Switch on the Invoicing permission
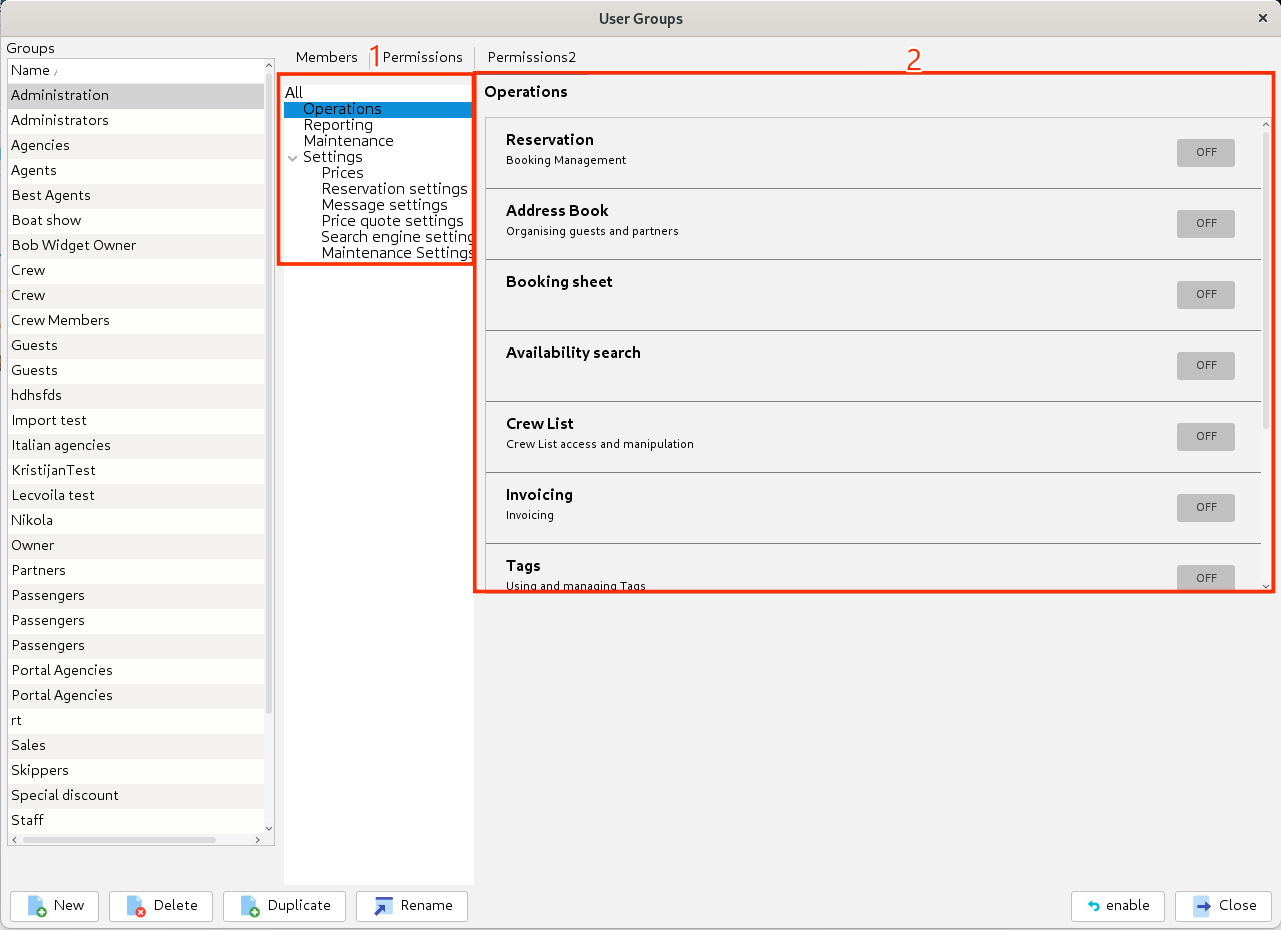 1205,507
